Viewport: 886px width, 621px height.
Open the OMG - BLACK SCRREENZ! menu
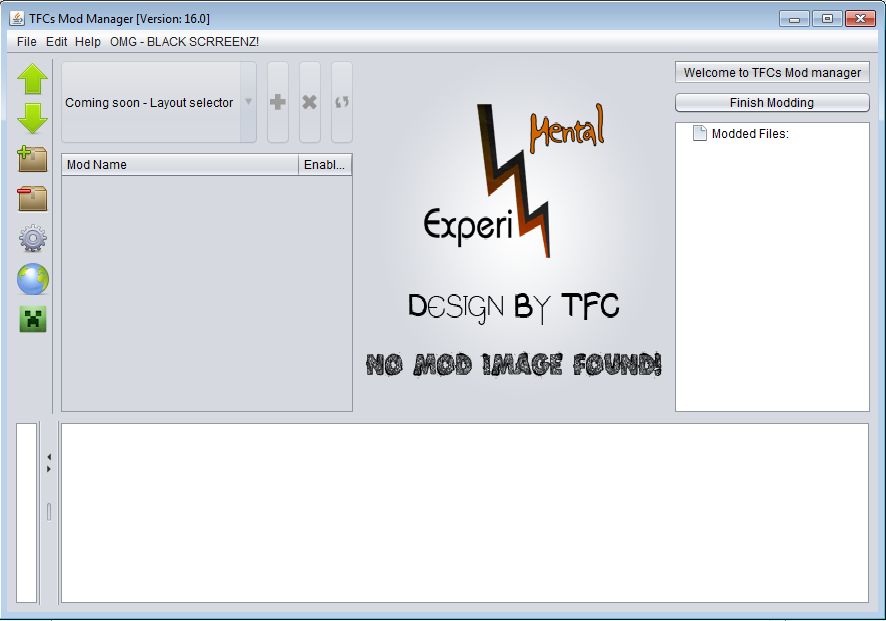pyautogui.click(x=184, y=42)
